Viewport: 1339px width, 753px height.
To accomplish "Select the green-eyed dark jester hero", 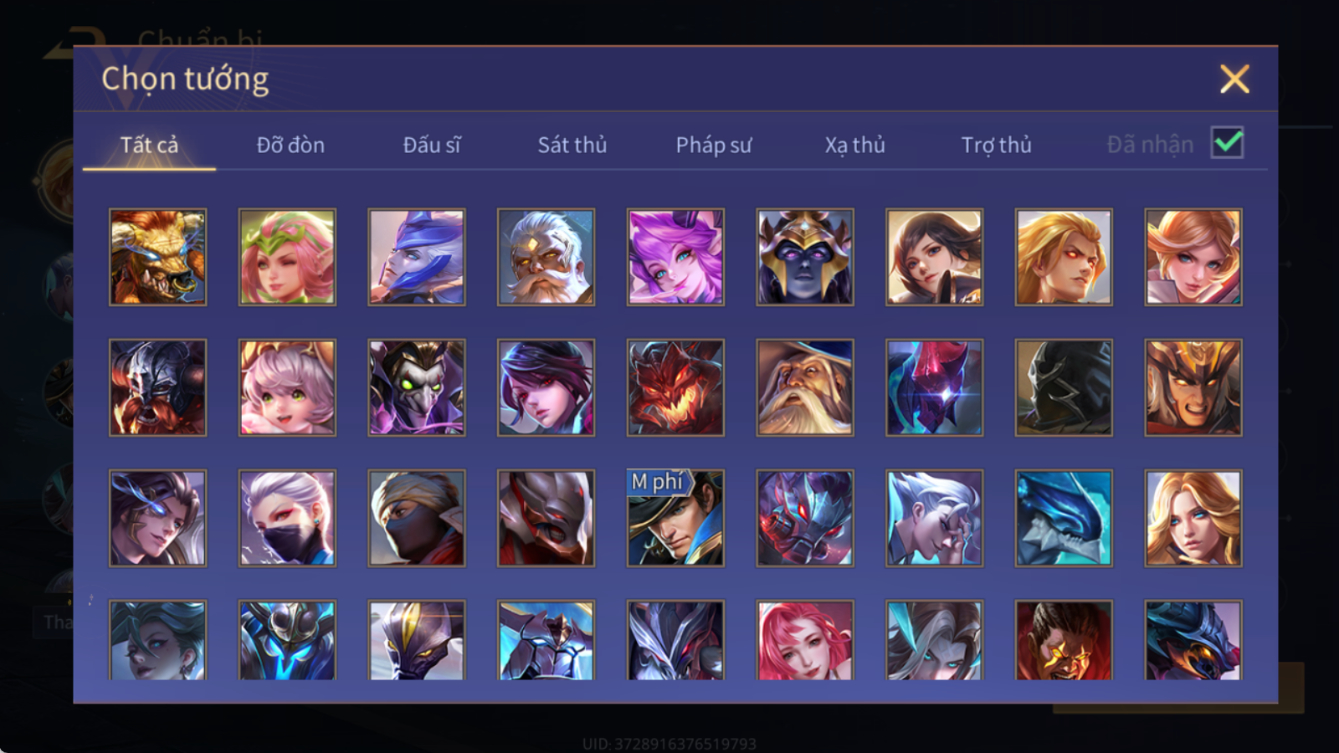I will click(416, 387).
